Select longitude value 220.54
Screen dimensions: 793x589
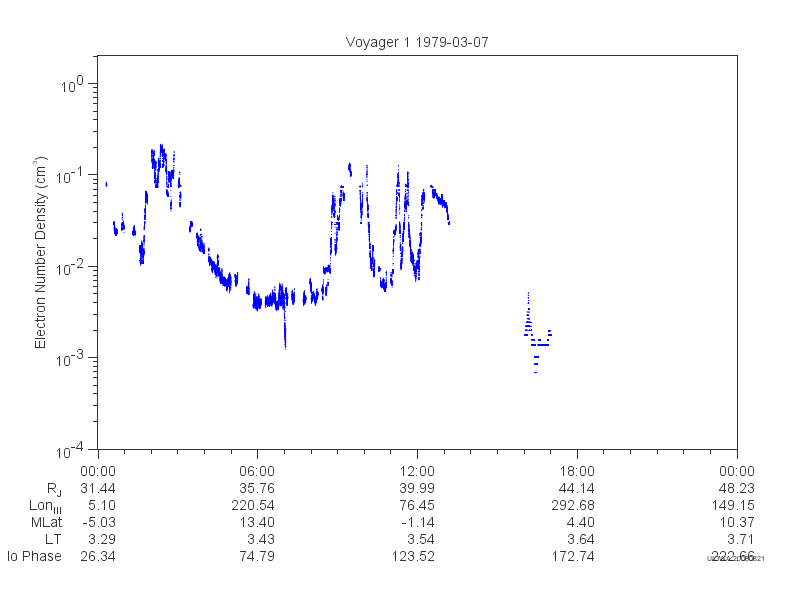pos(253,505)
